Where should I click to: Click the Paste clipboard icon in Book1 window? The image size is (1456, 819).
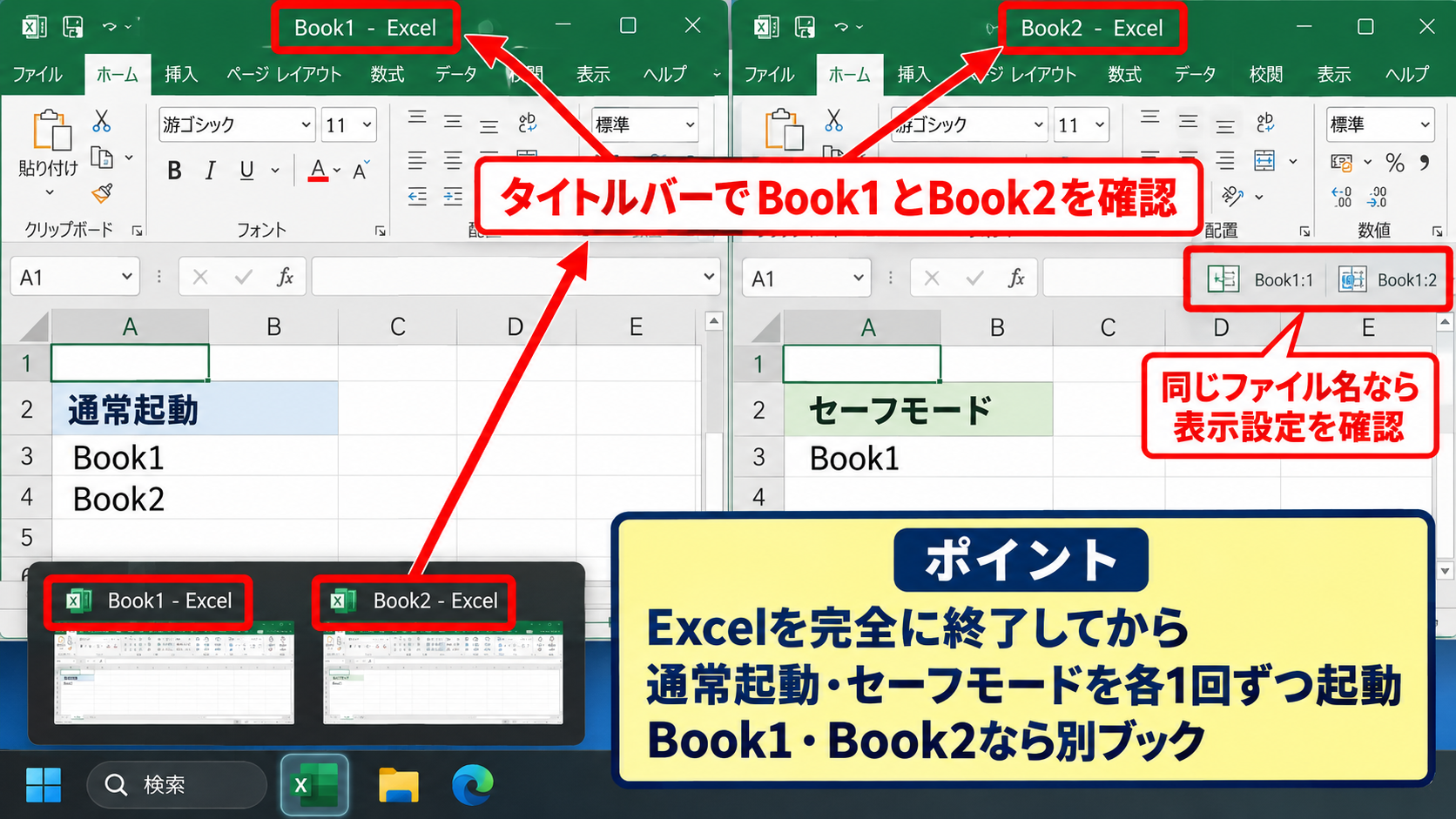(51, 131)
